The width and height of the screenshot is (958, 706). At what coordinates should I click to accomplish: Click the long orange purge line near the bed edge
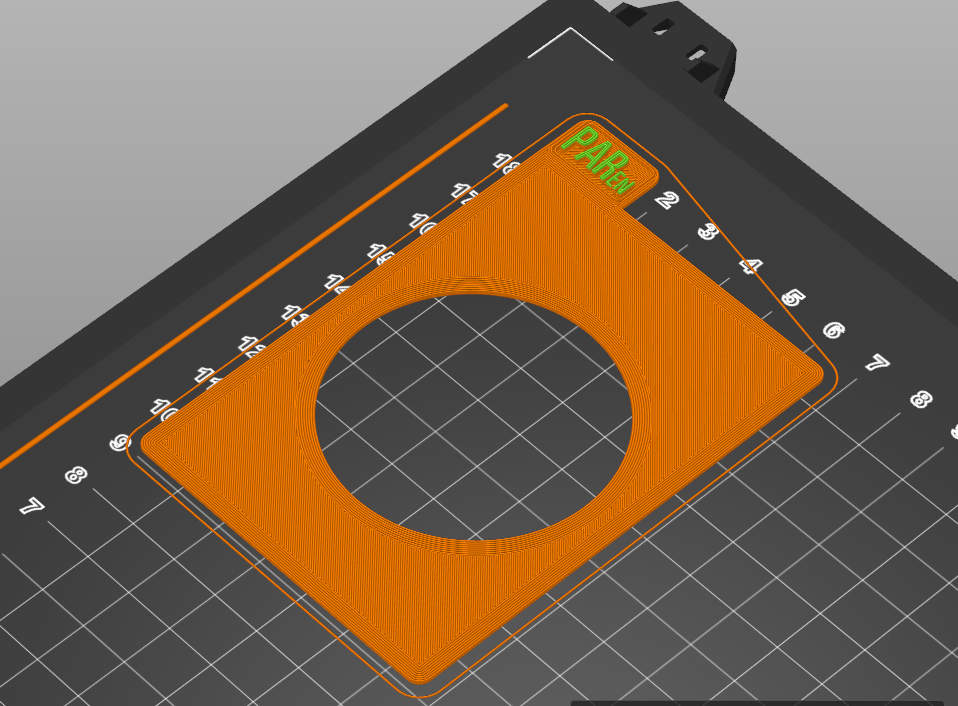254,286
